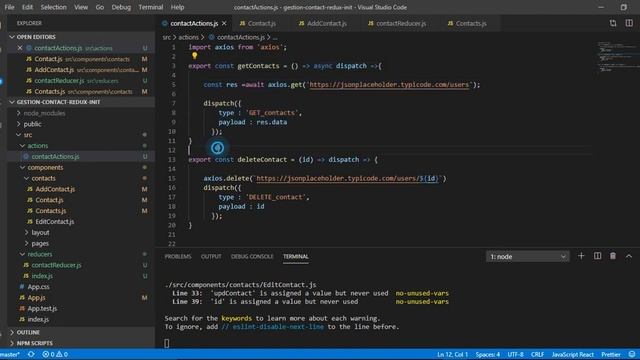Change indentation via Spaces: 4
640x360 pixels.
[x=488, y=354]
